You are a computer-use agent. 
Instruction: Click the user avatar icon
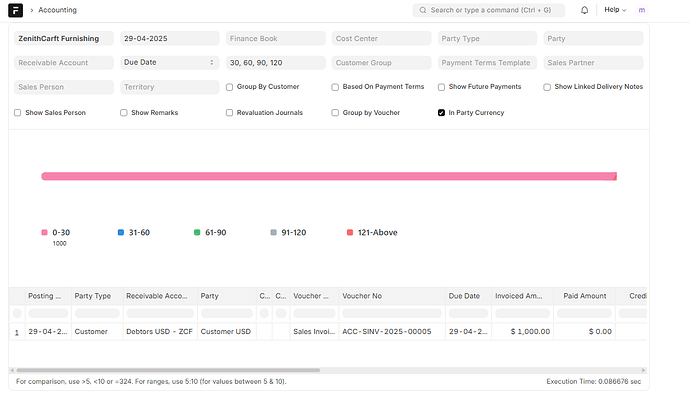point(642,10)
